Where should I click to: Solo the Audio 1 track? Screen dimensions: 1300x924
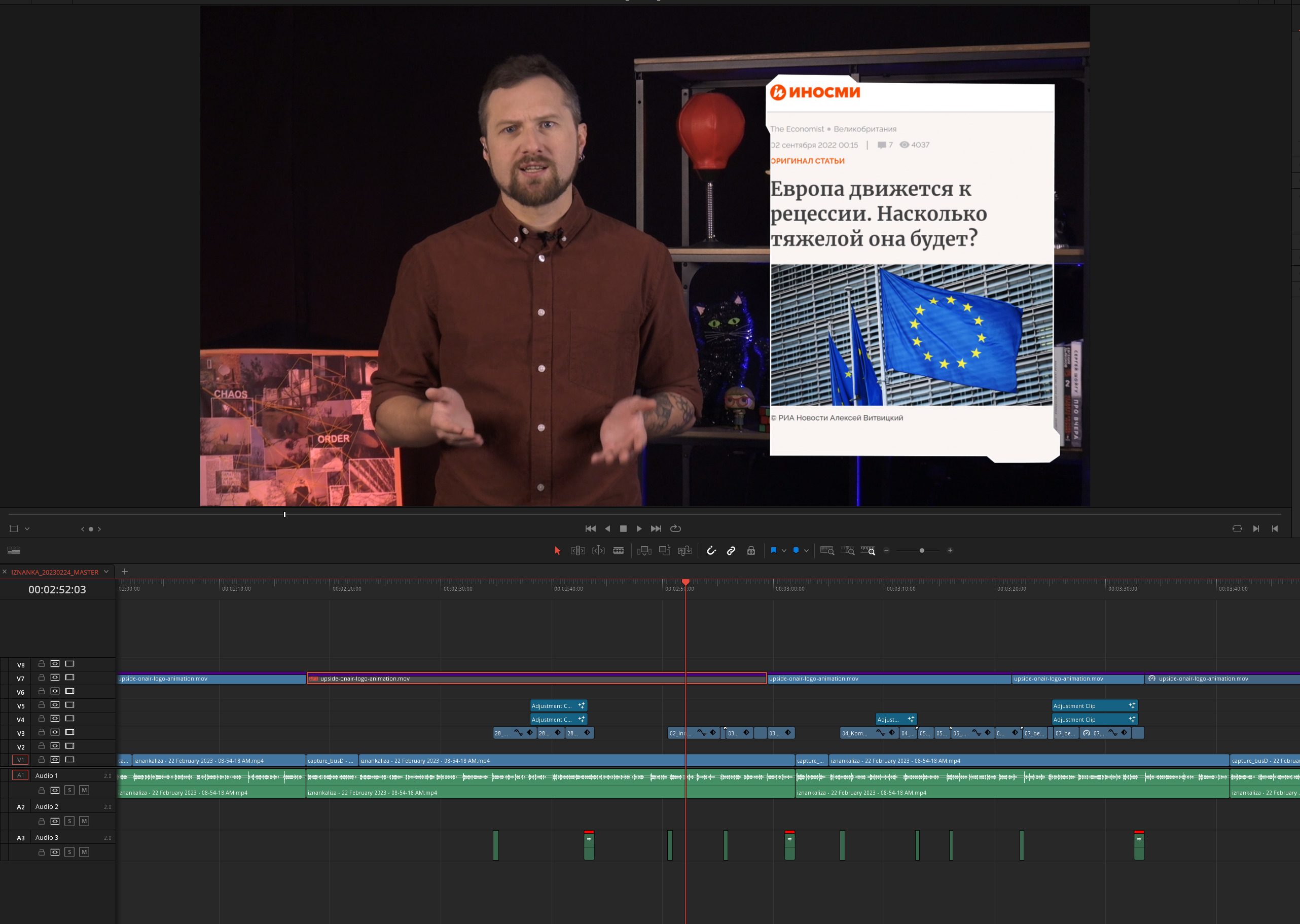tap(69, 790)
